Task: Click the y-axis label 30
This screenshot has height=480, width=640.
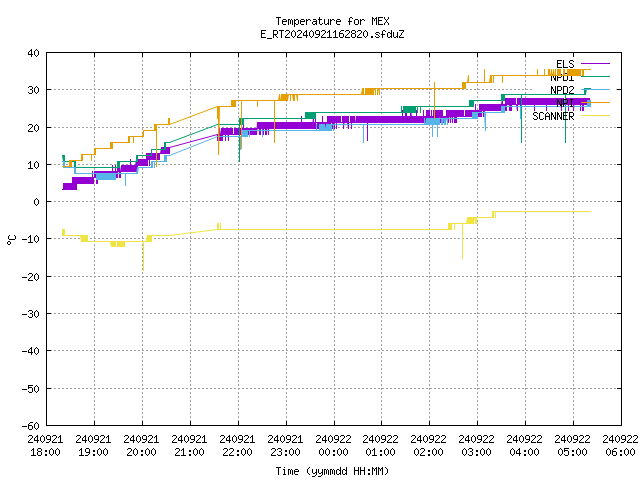Action: coord(33,90)
